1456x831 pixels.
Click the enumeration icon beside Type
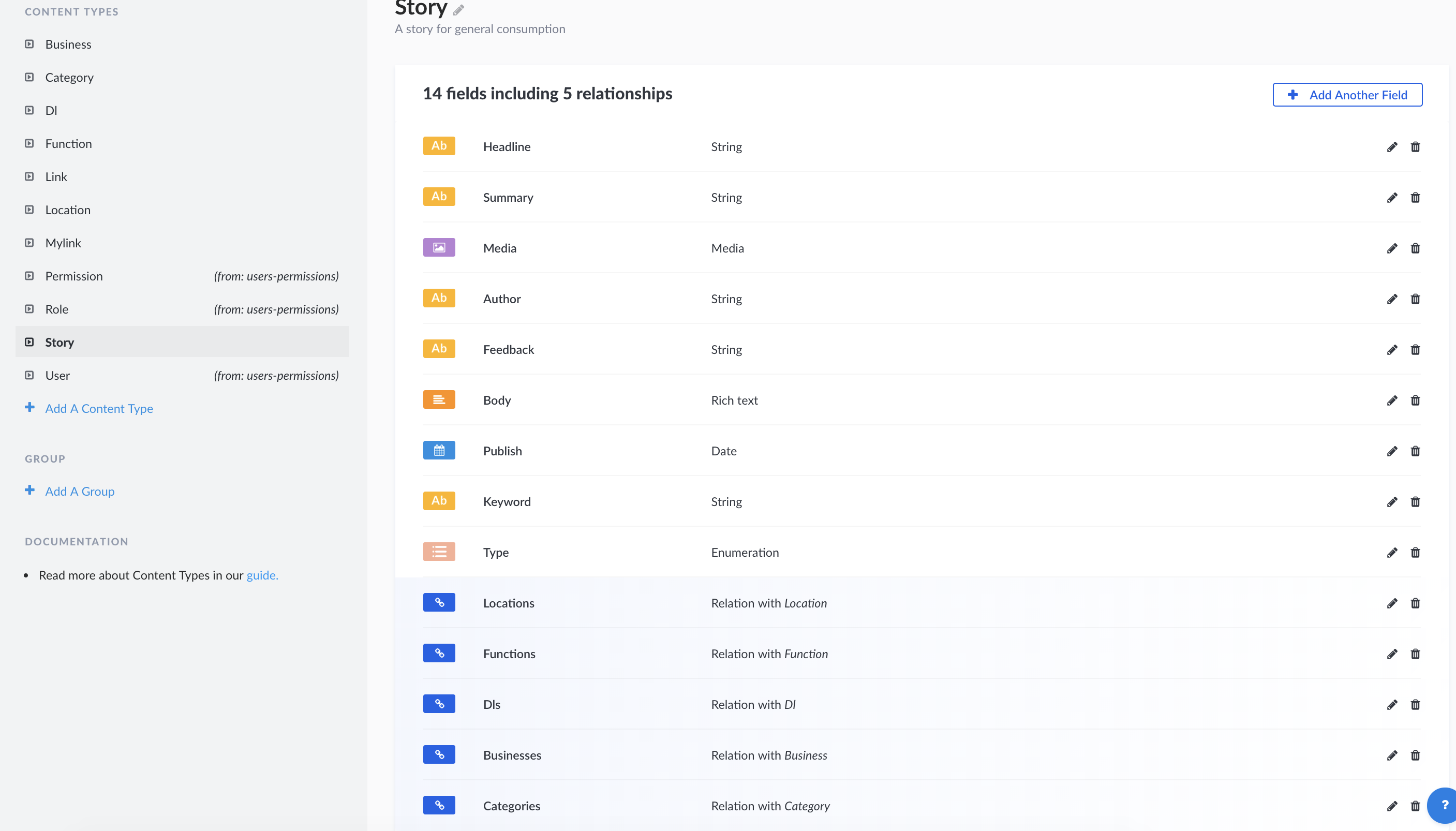(x=438, y=552)
